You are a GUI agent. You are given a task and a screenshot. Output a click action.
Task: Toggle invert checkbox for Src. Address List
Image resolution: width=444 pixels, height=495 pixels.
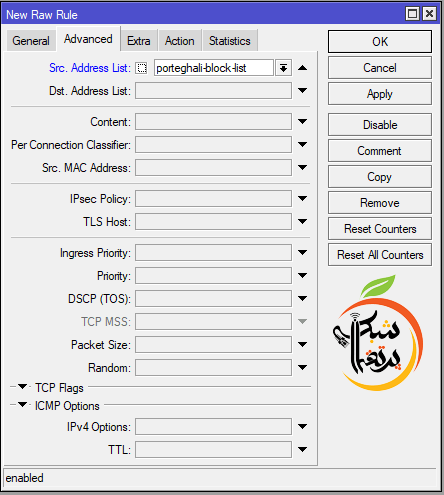[141, 68]
